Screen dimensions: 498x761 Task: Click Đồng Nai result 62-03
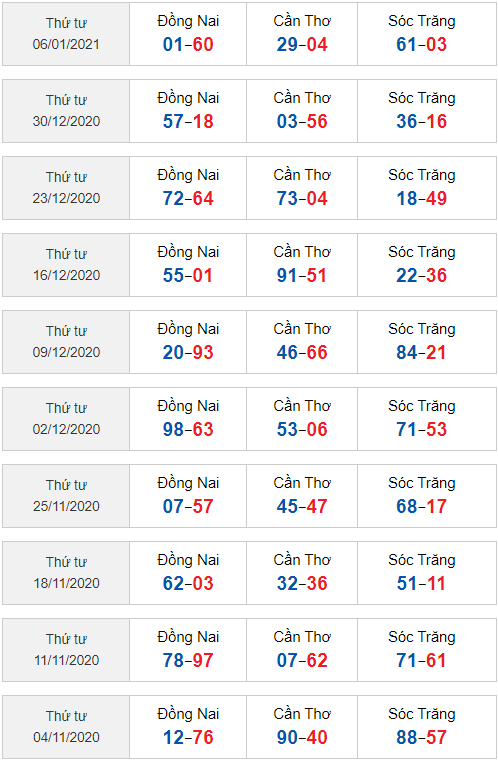coord(188,583)
